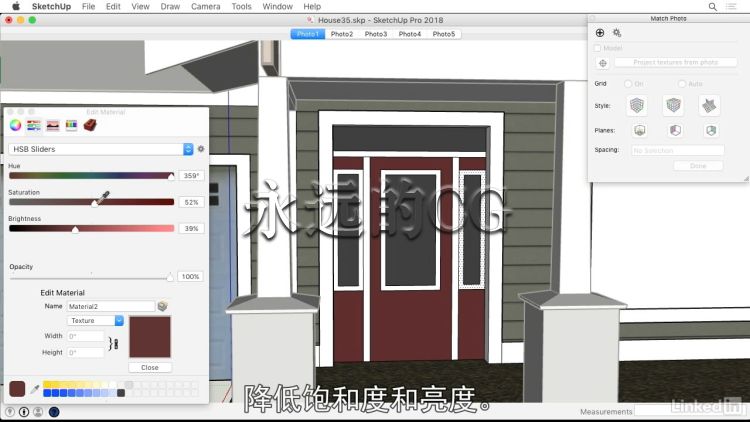
Task: Select the Color Sliders picker icon
Action: pyautogui.click(x=33, y=125)
